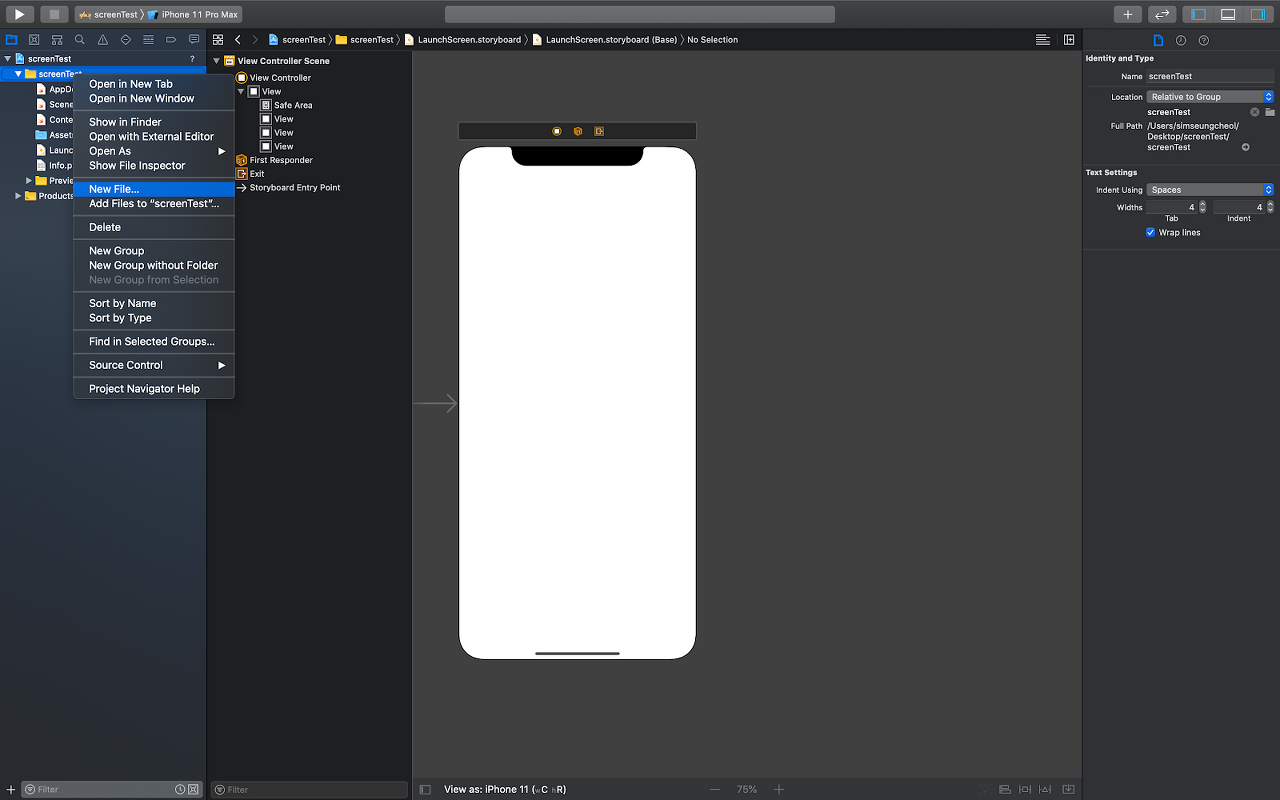This screenshot has width=1280, height=800.
Task: Choose Show File Inspector
Action: tap(154, 166)
